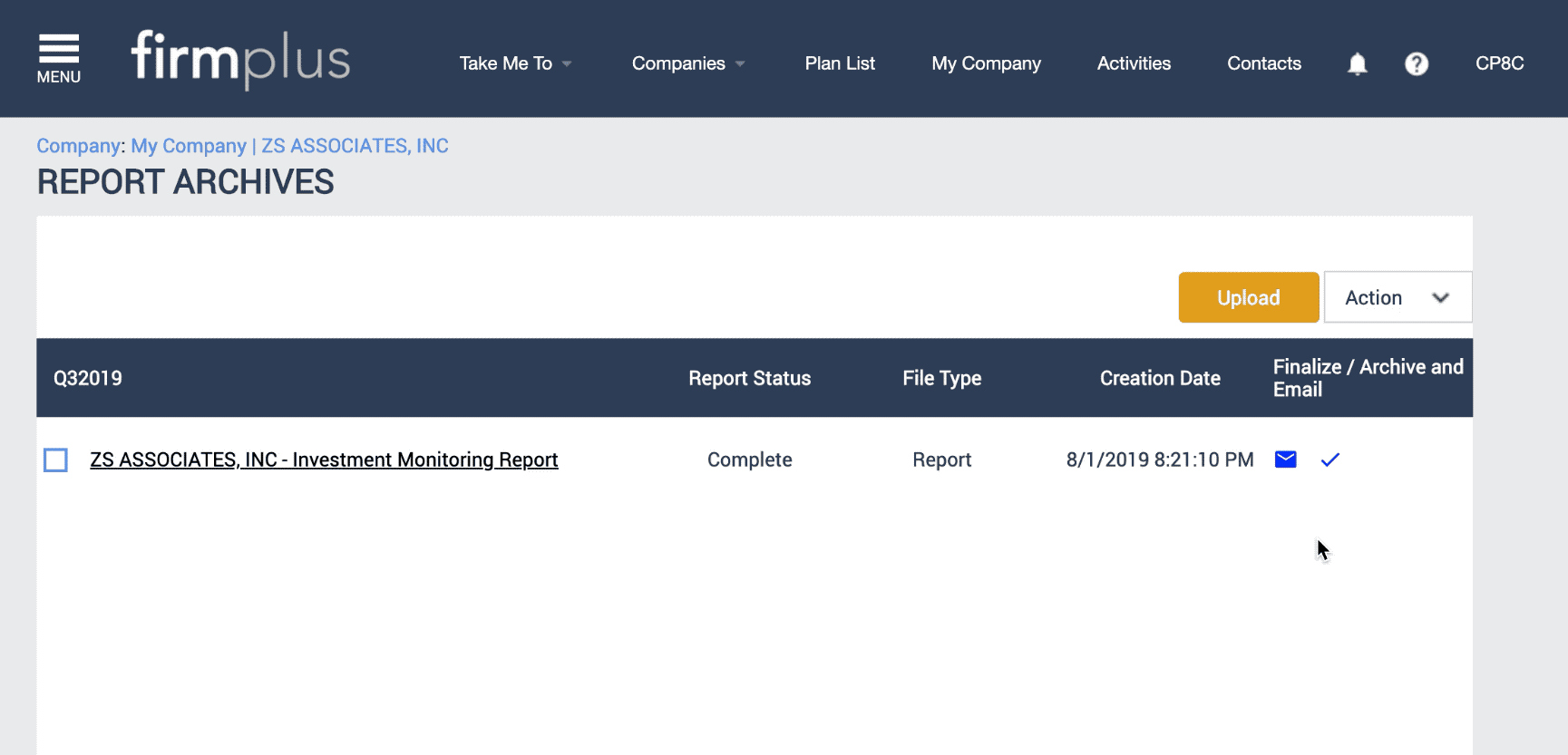Expand the Companies dropdown menu
This screenshot has height=755, width=1568.
click(688, 63)
